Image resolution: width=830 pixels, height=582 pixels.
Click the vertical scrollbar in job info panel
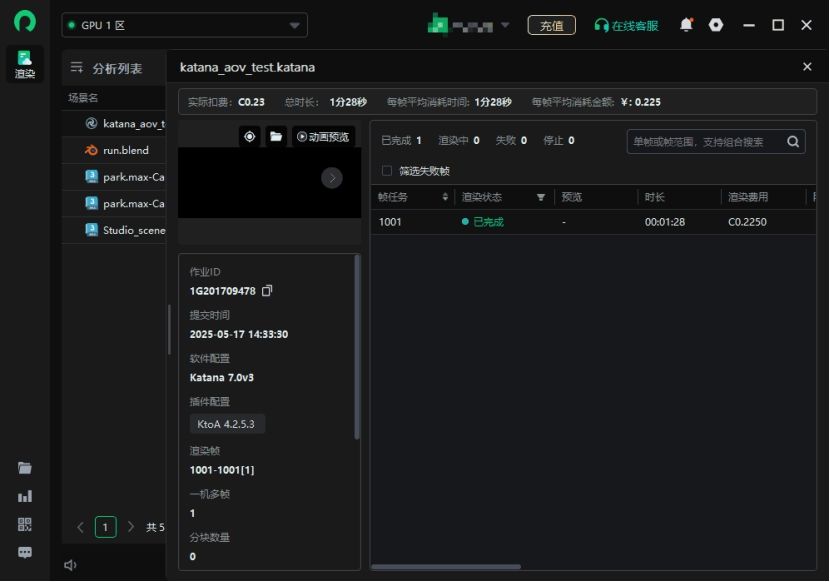tap(357, 347)
